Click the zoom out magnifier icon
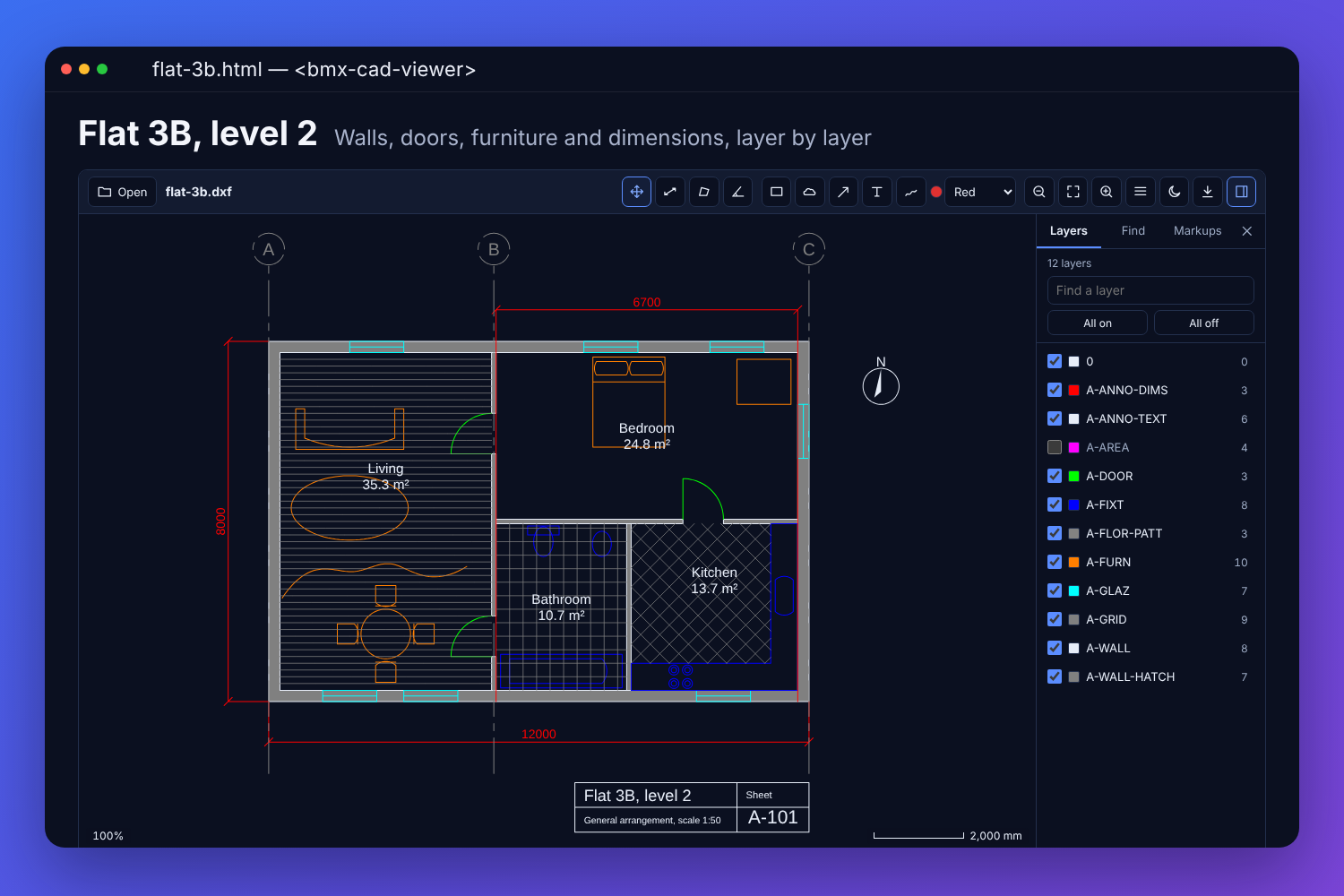The height and width of the screenshot is (896, 1344). tap(1038, 192)
